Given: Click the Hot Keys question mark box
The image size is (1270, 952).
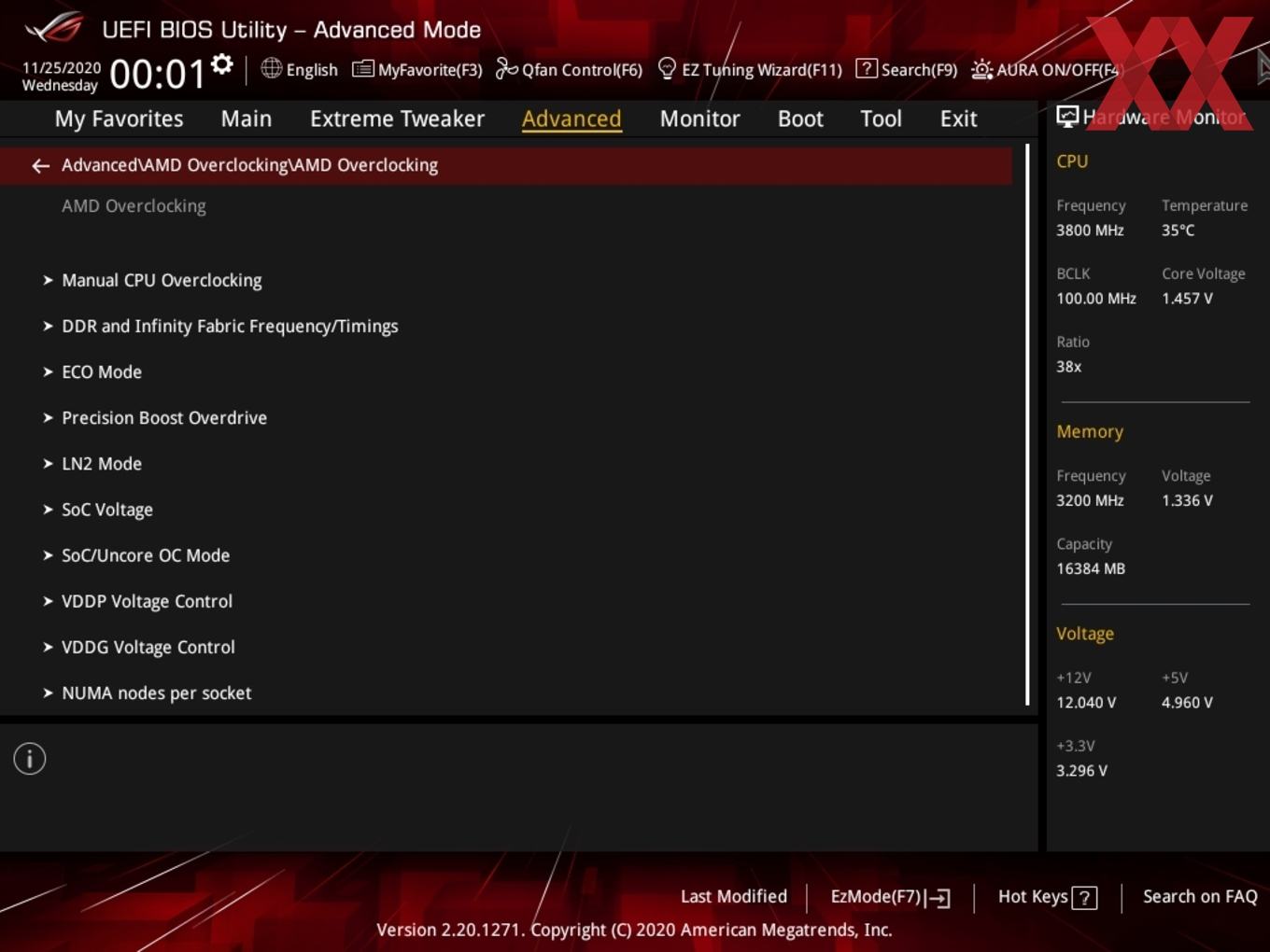Looking at the screenshot, I should tap(1084, 898).
